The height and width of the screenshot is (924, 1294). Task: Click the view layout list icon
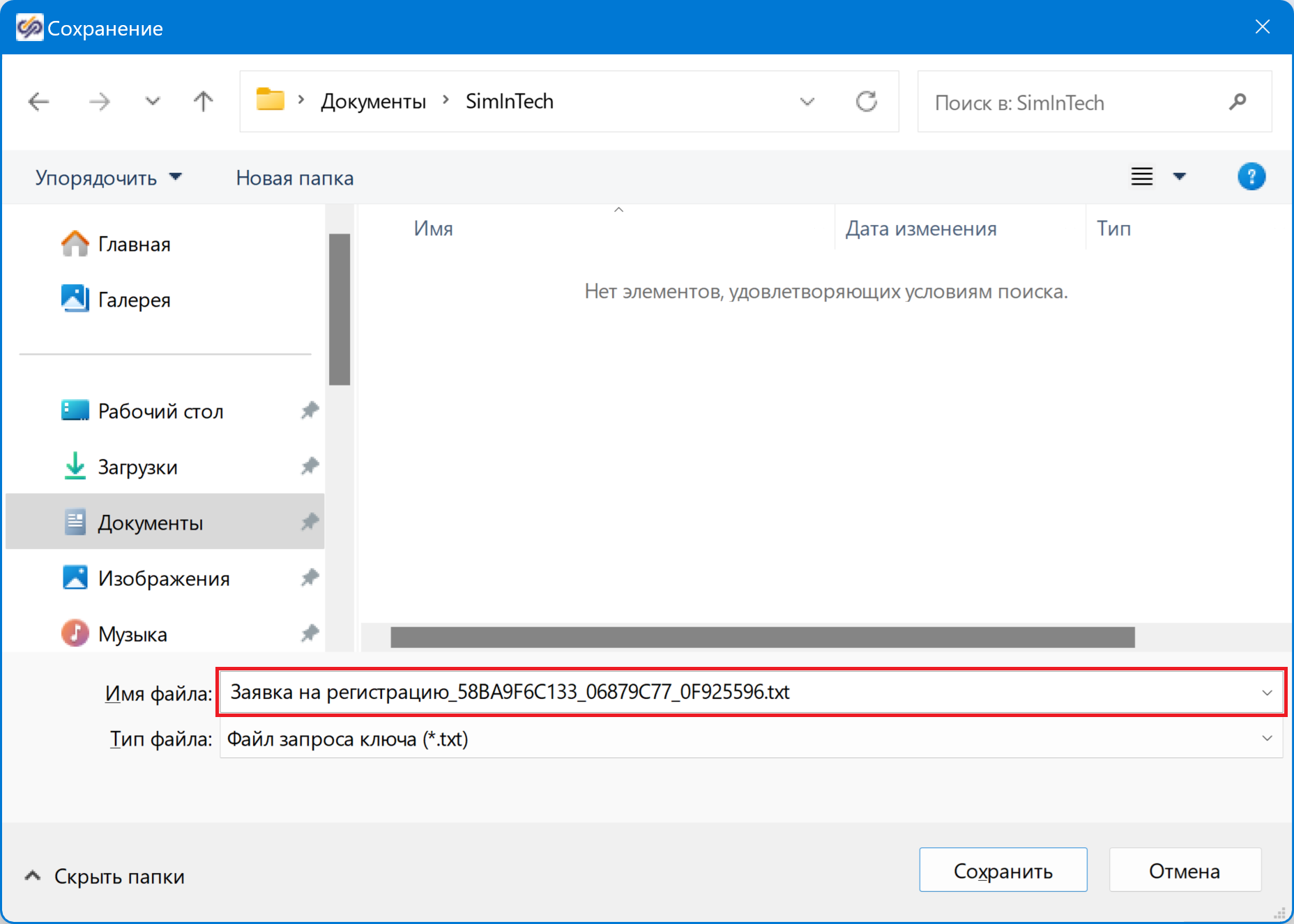[x=1141, y=176]
